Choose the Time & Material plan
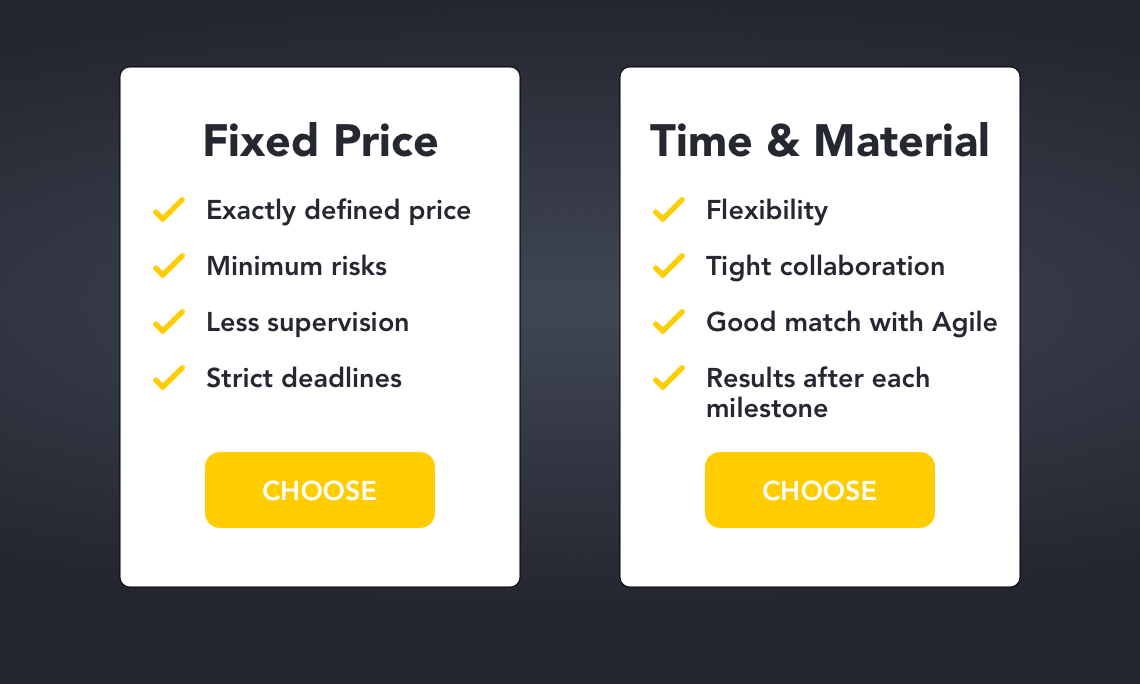Viewport: 1140px width, 684px height. tap(820, 490)
